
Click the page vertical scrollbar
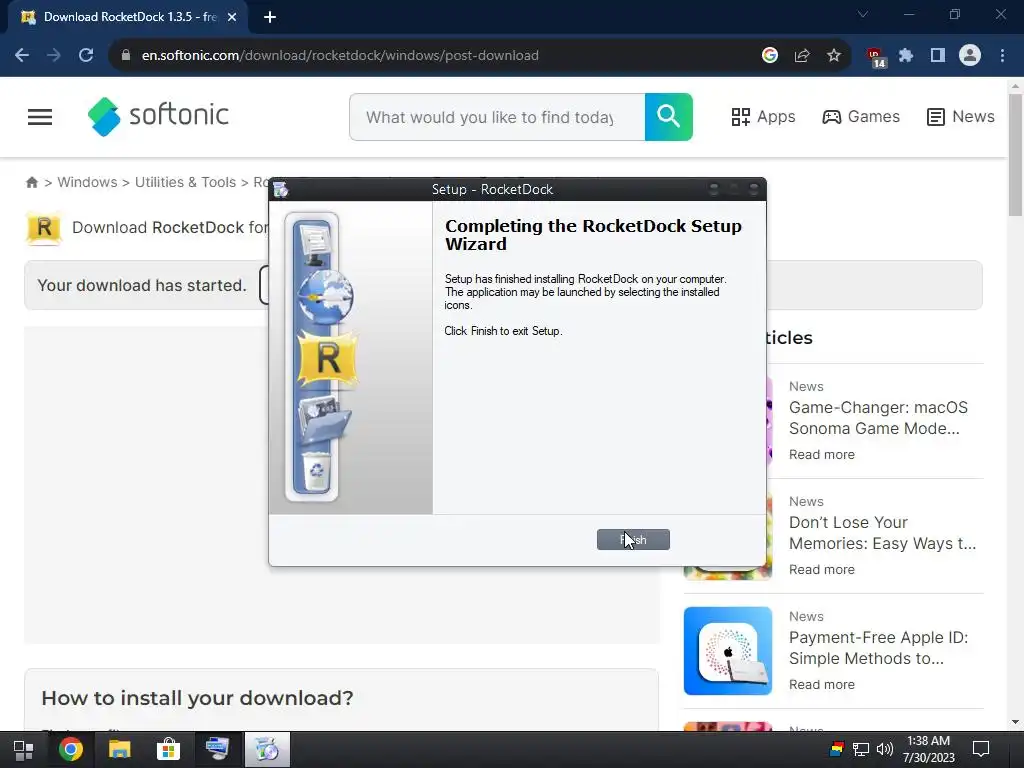tap(1015, 155)
